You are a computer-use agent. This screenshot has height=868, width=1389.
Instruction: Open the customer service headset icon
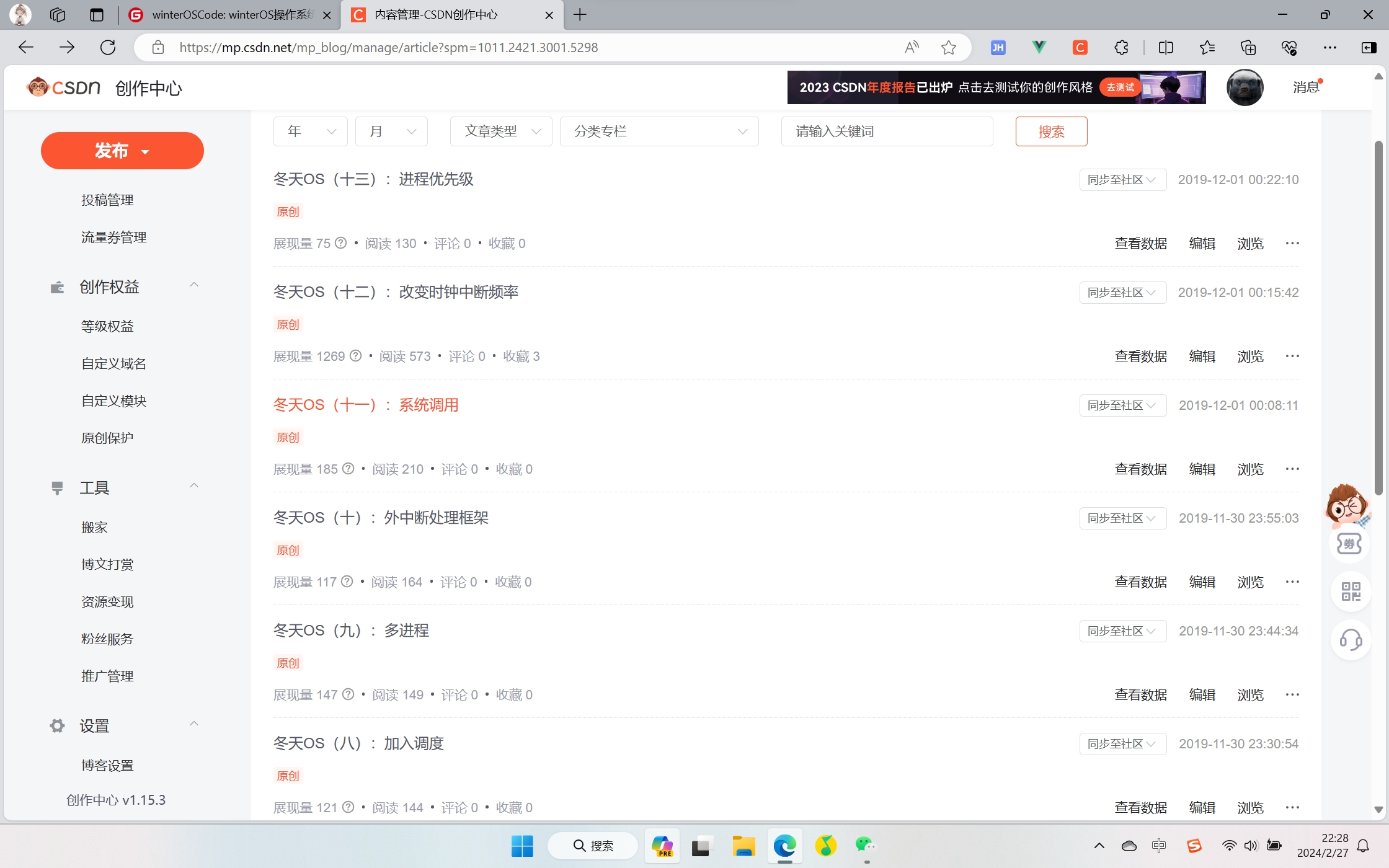click(x=1351, y=640)
